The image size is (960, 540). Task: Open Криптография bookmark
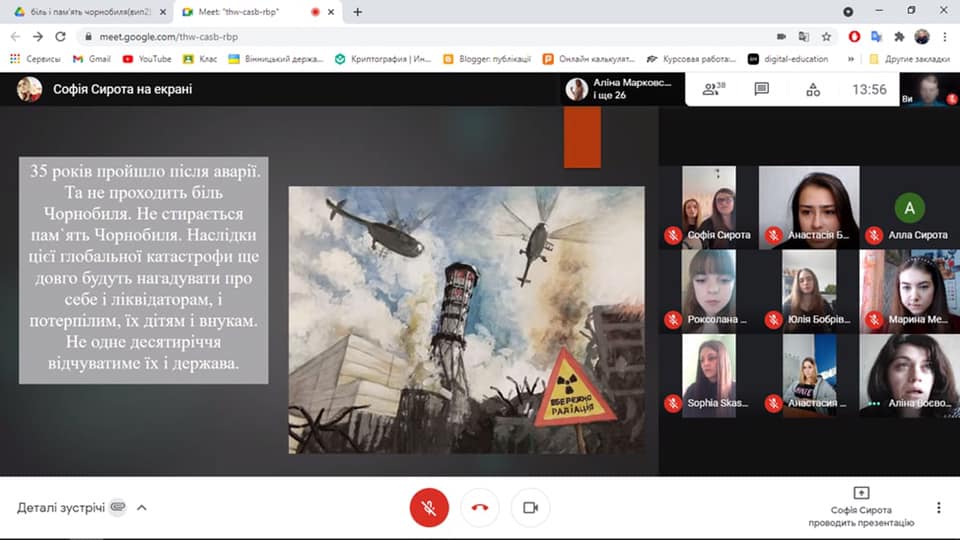point(383,59)
